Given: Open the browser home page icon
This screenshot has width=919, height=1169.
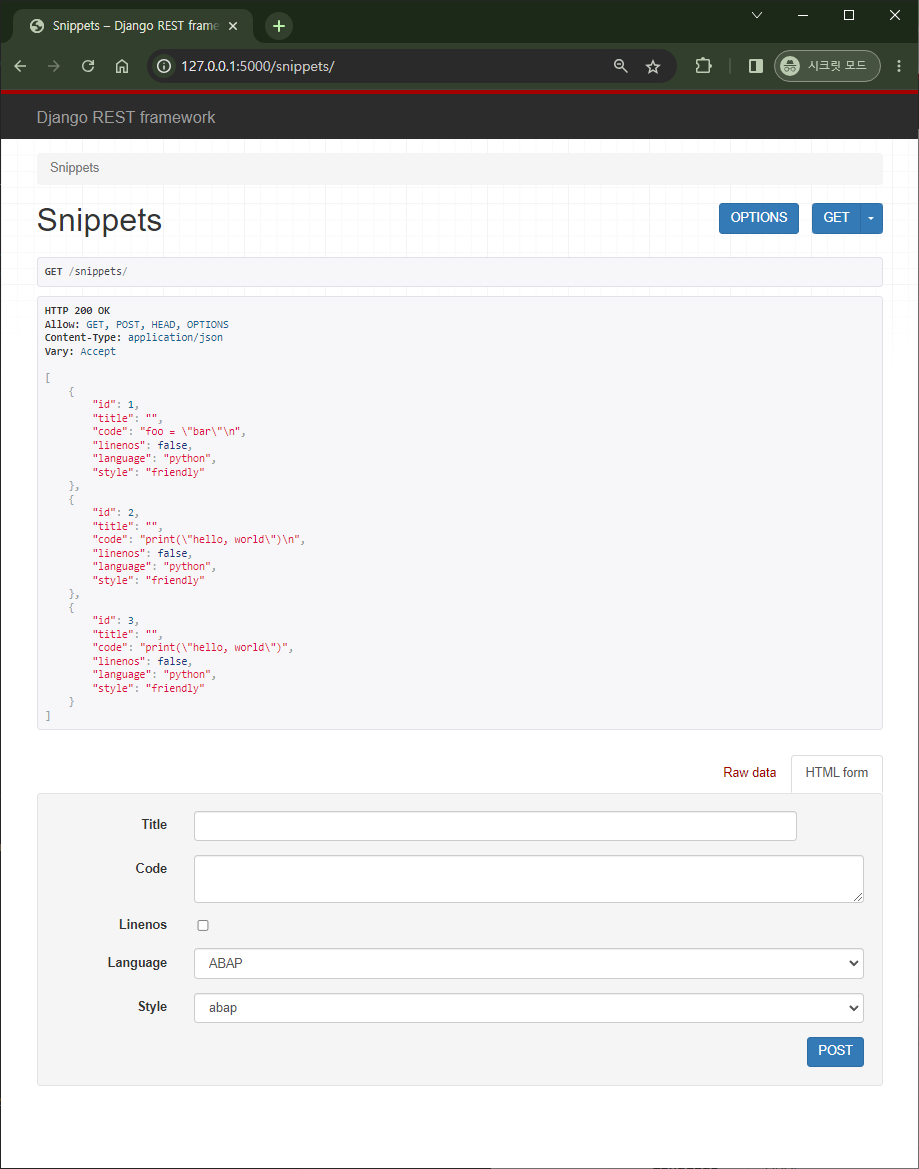Looking at the screenshot, I should [x=122, y=66].
